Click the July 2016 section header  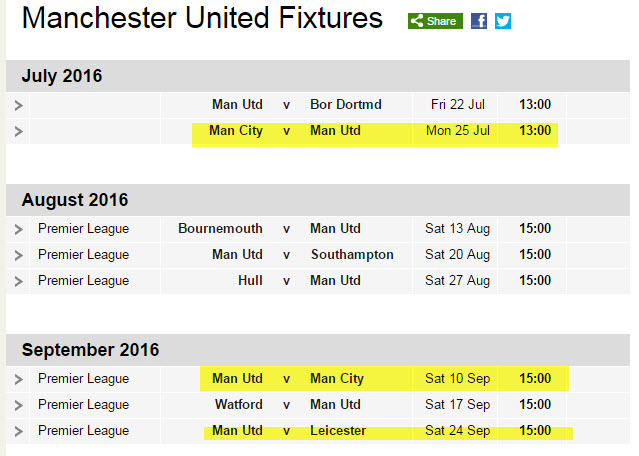click(x=318, y=76)
